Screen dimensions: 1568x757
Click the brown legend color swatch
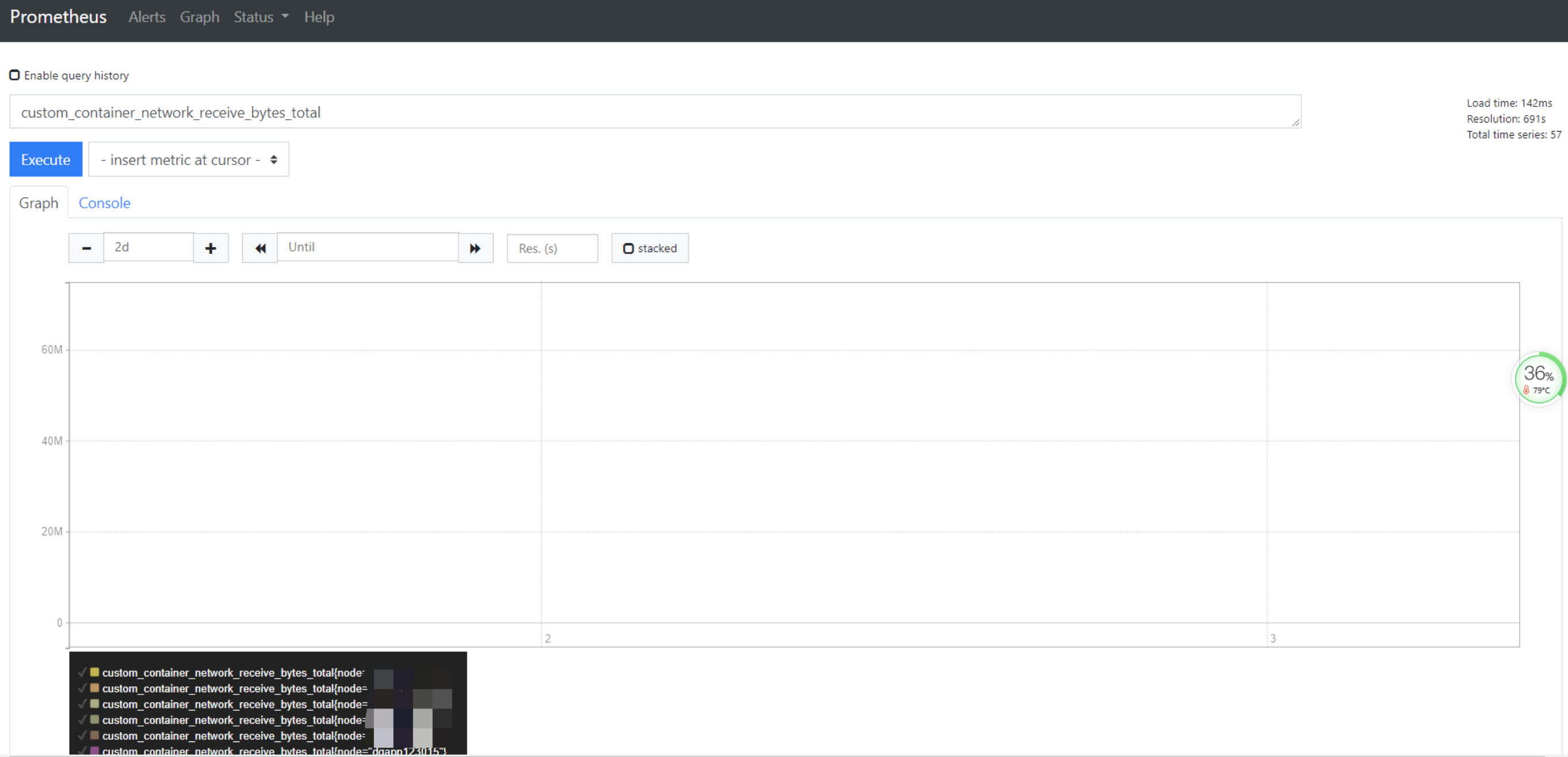pyautogui.click(x=95, y=736)
